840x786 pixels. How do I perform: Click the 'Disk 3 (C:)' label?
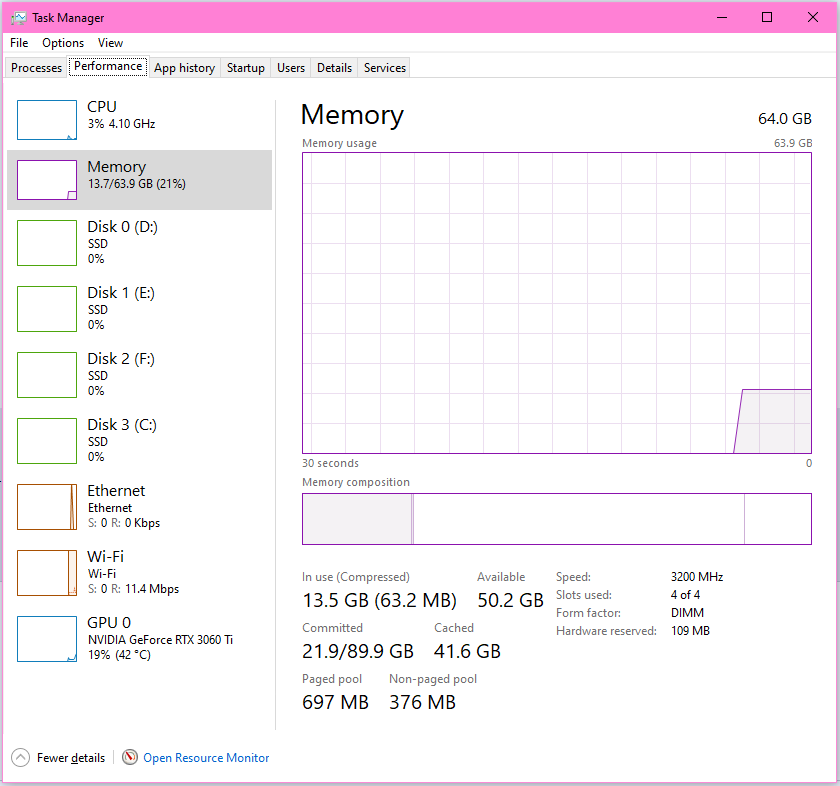coord(122,424)
